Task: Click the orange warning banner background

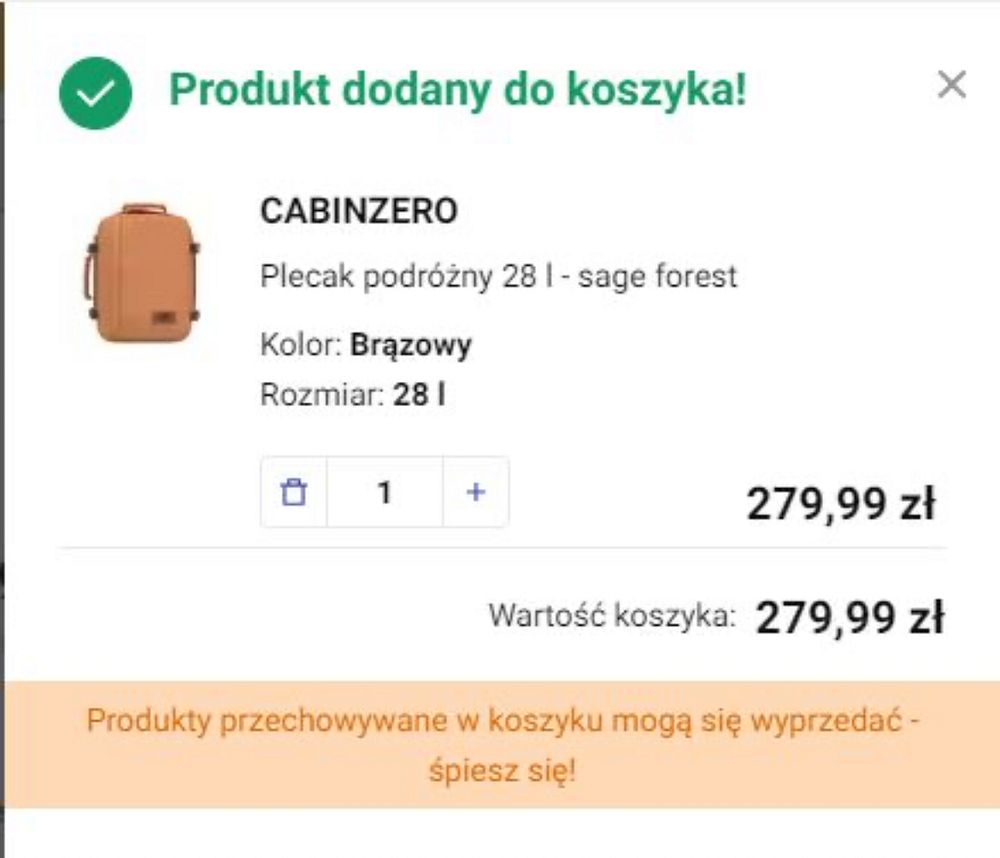Action: 503,744
